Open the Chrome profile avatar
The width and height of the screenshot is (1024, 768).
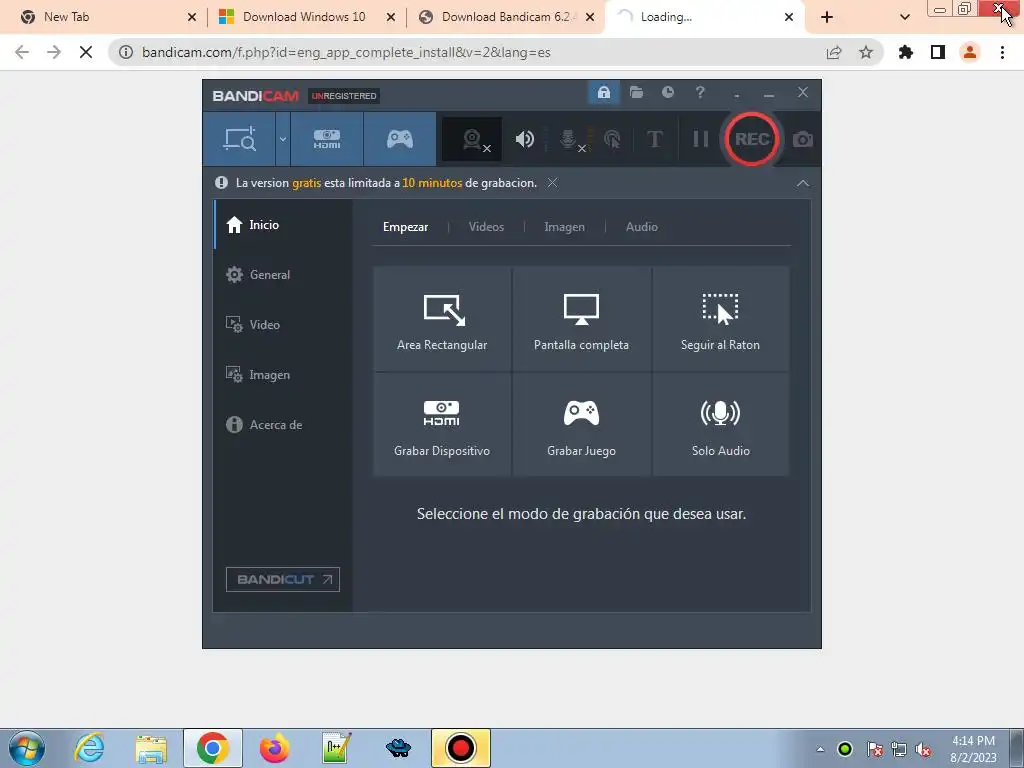click(x=970, y=52)
